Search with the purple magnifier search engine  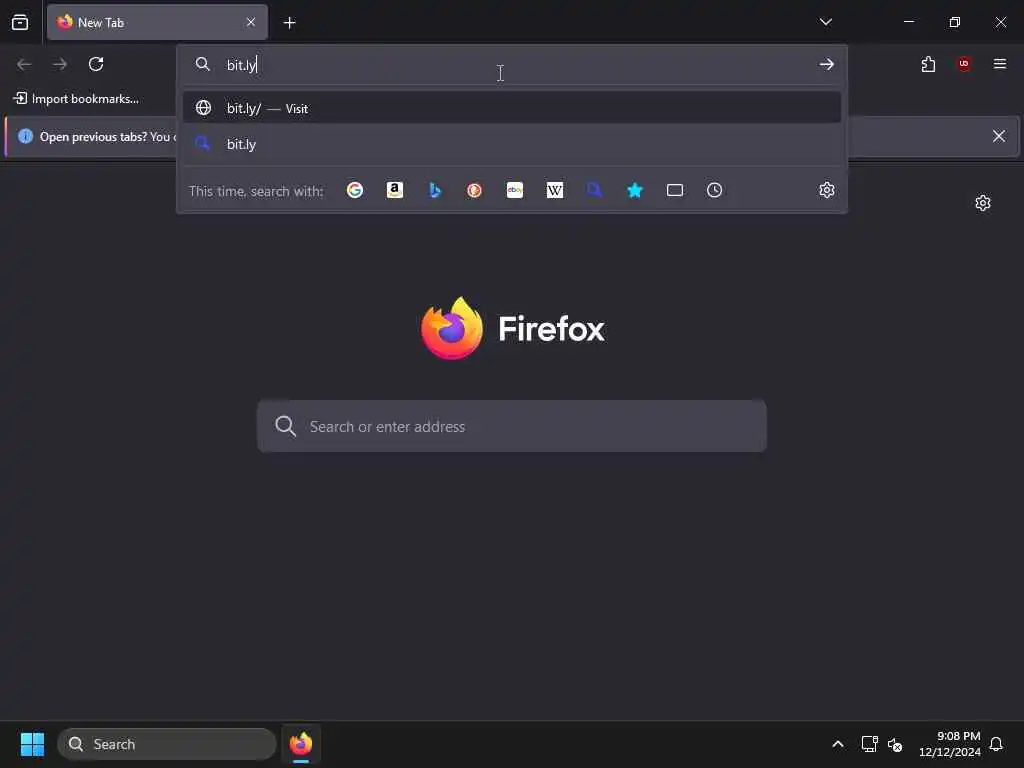coord(594,190)
